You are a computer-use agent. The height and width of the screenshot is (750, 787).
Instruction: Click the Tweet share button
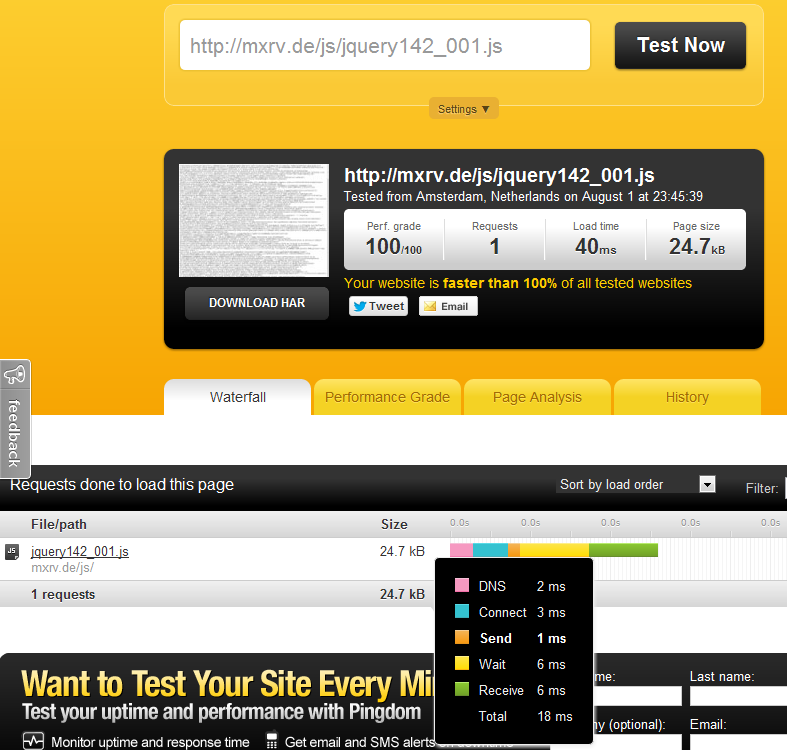tap(378, 306)
